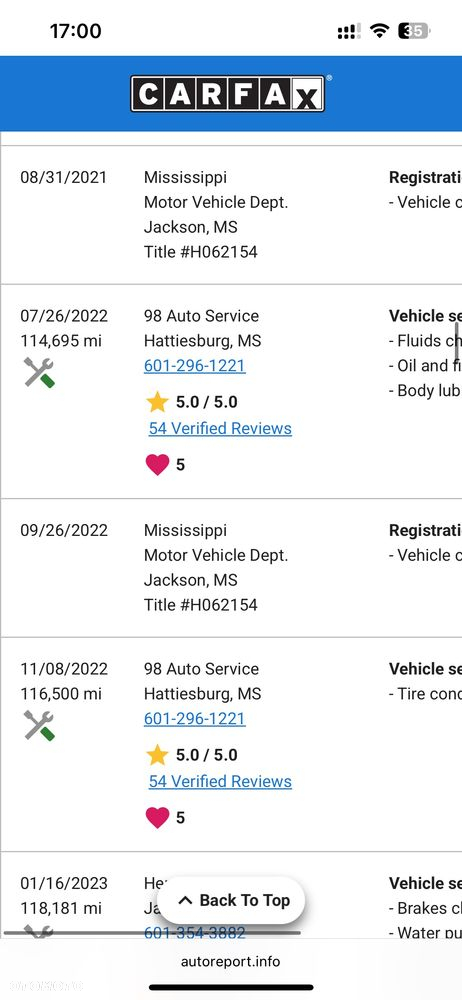Click the Wi-Fi status icon
This screenshot has width=462, height=1000.
(380, 31)
